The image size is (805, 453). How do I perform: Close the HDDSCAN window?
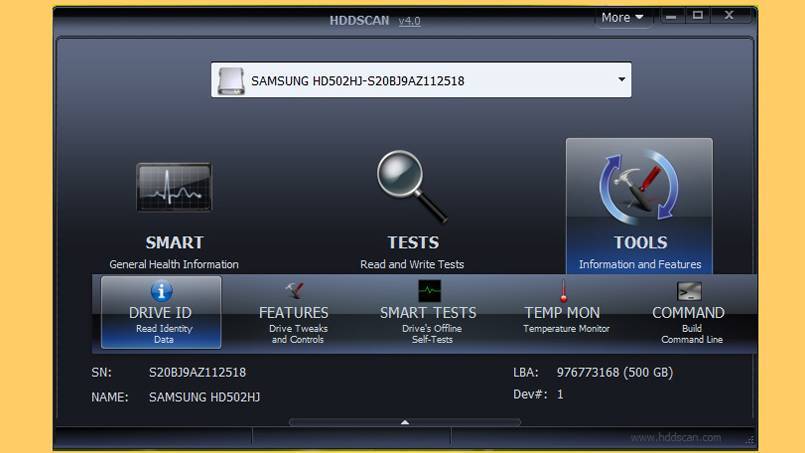click(x=729, y=15)
